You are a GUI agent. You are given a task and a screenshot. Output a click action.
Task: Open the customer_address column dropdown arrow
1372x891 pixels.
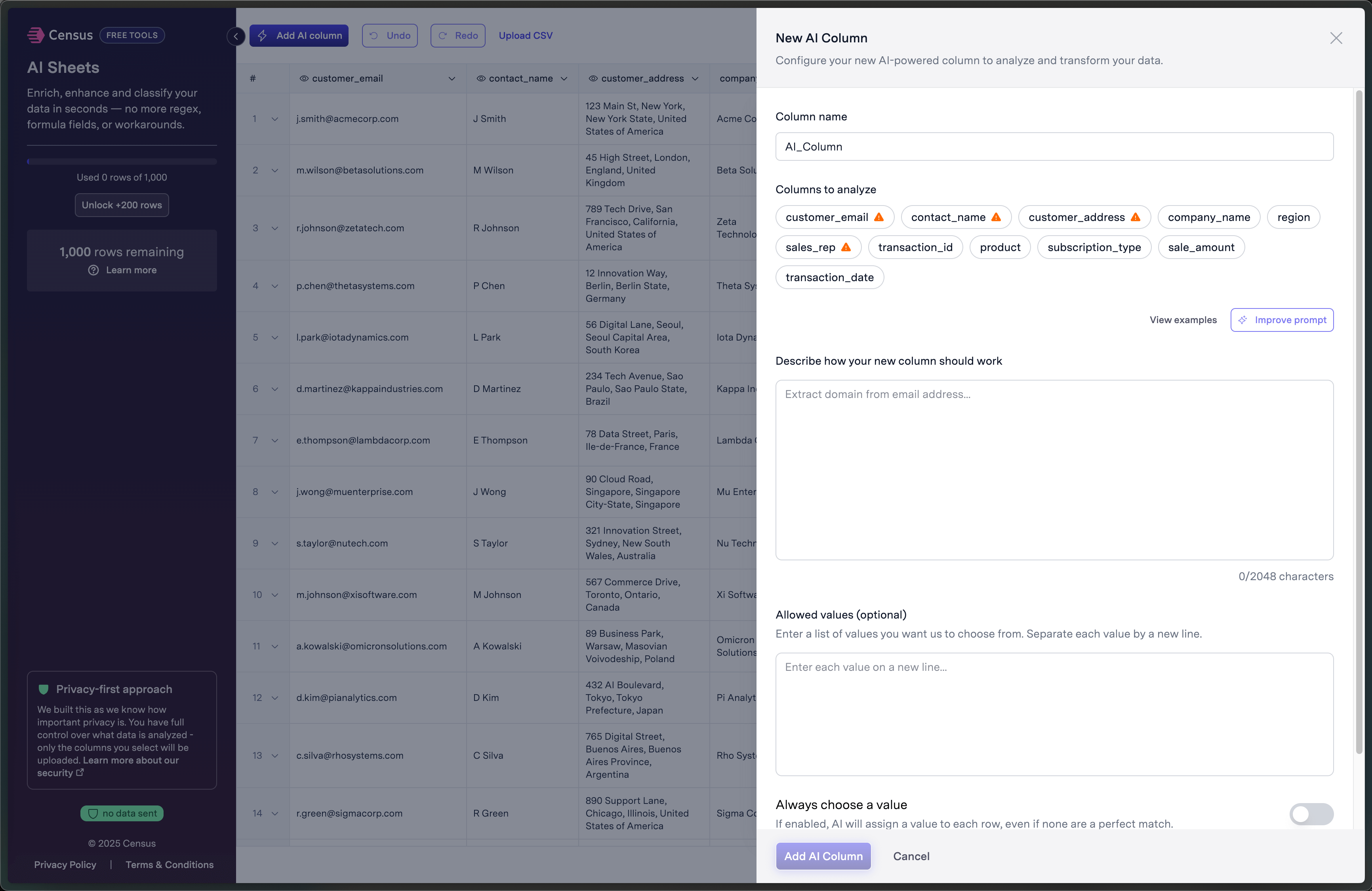click(695, 78)
